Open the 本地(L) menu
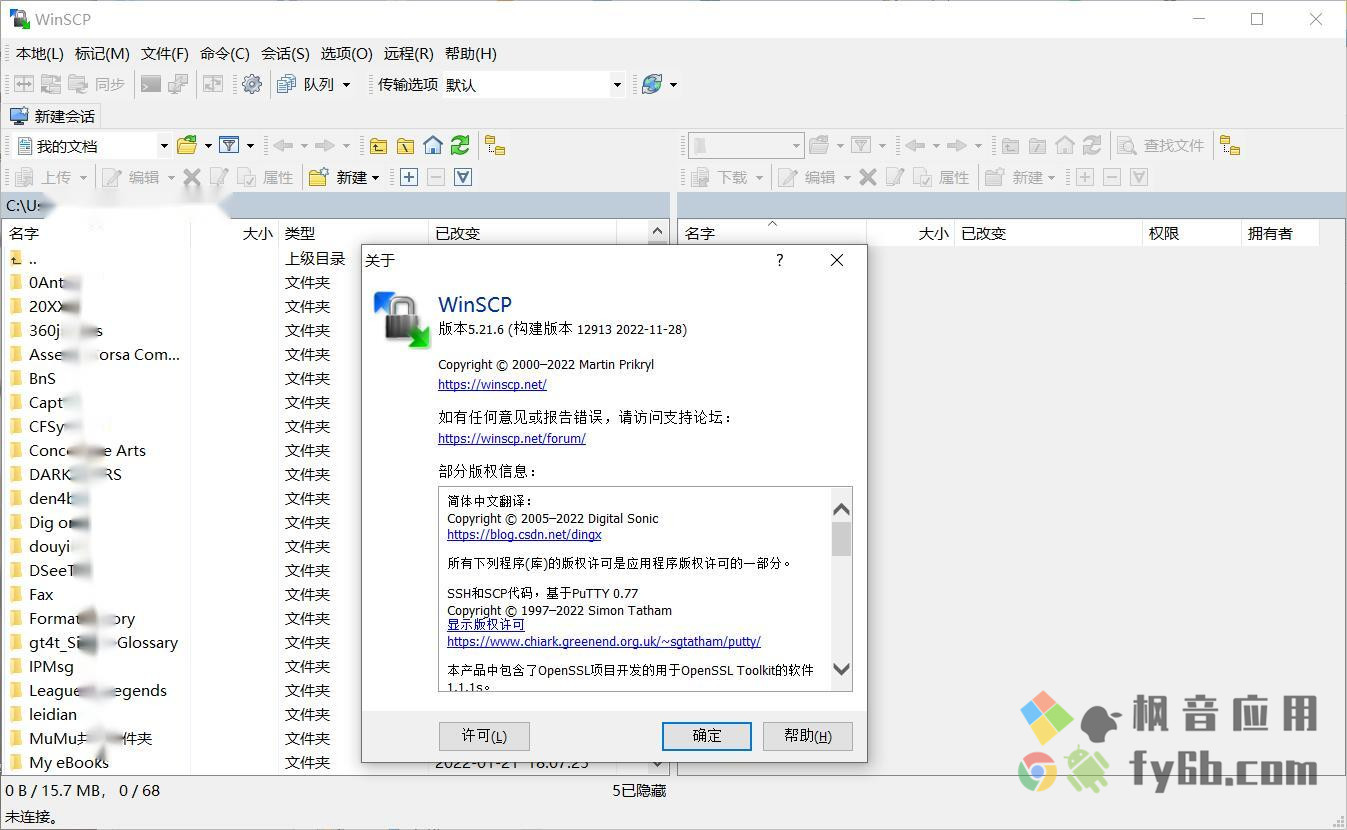Viewport: 1347px width, 830px height. [40, 54]
